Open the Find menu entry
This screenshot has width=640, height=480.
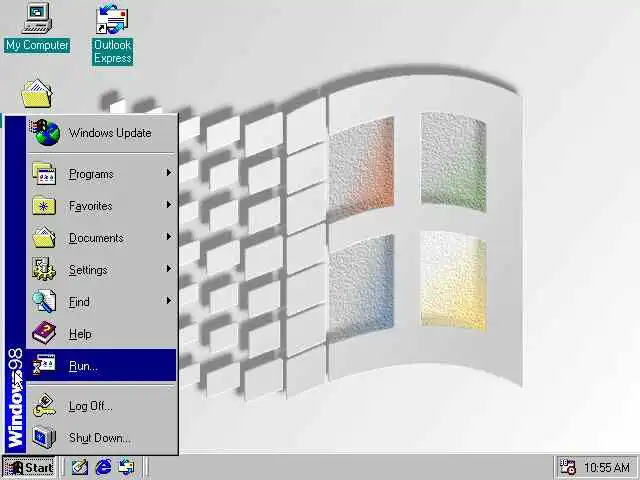101,301
